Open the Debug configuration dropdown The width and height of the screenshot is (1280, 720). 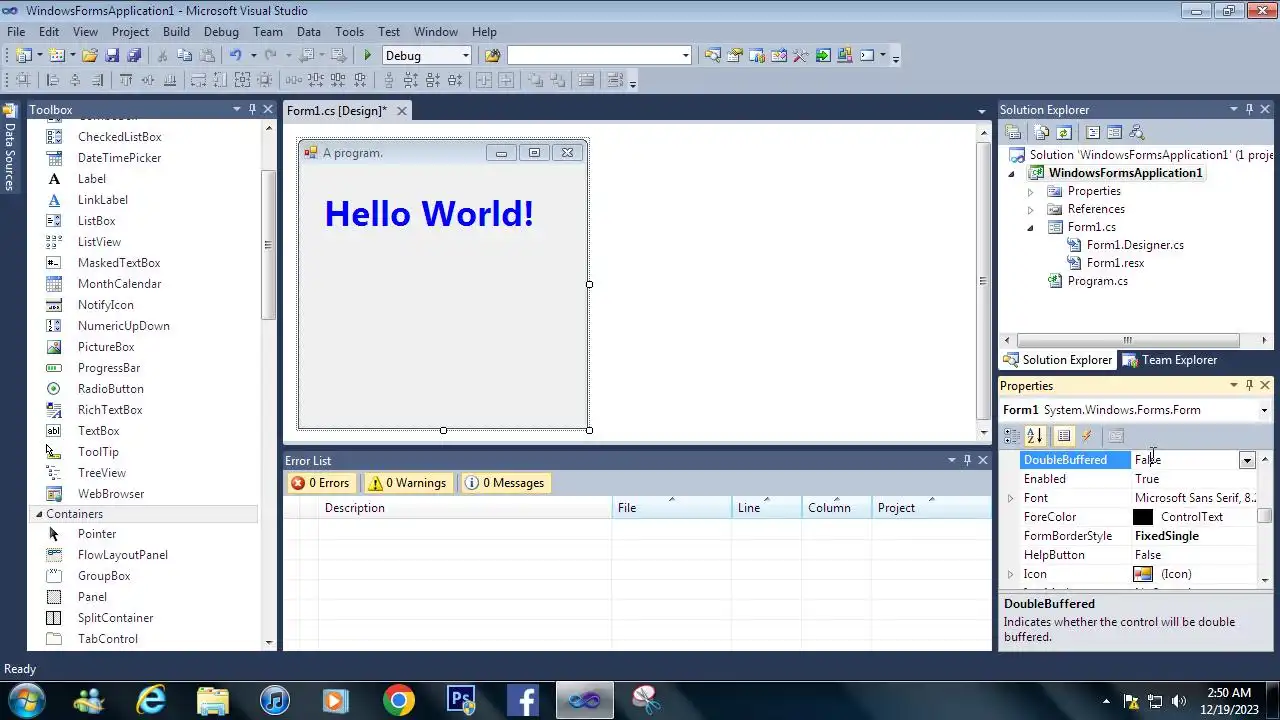(466, 56)
